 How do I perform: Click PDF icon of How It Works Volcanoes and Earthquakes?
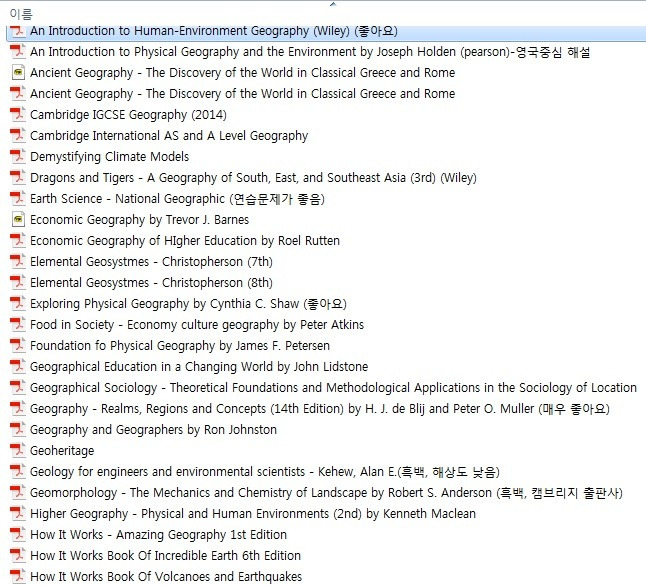click(18, 577)
